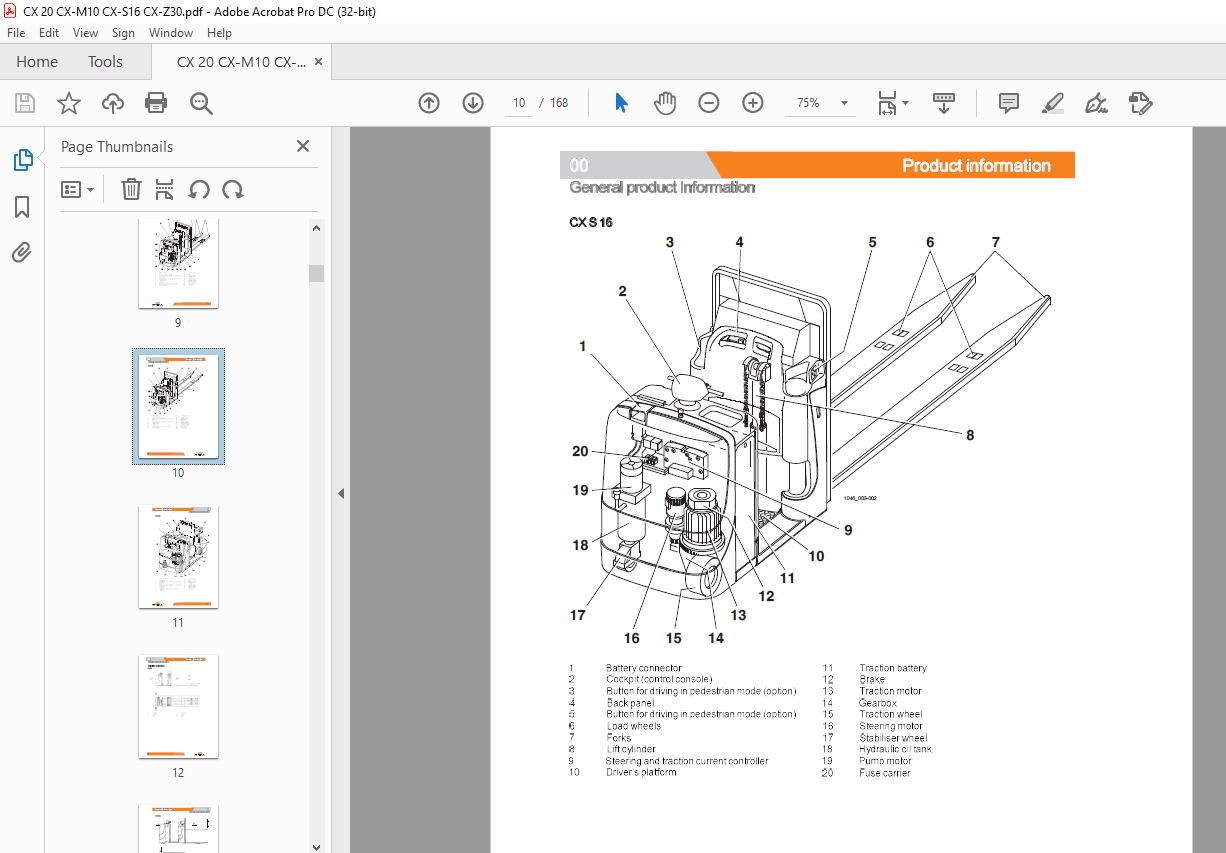The height and width of the screenshot is (853, 1226).
Task: Click the 'Product information' header text
Action: (976, 166)
